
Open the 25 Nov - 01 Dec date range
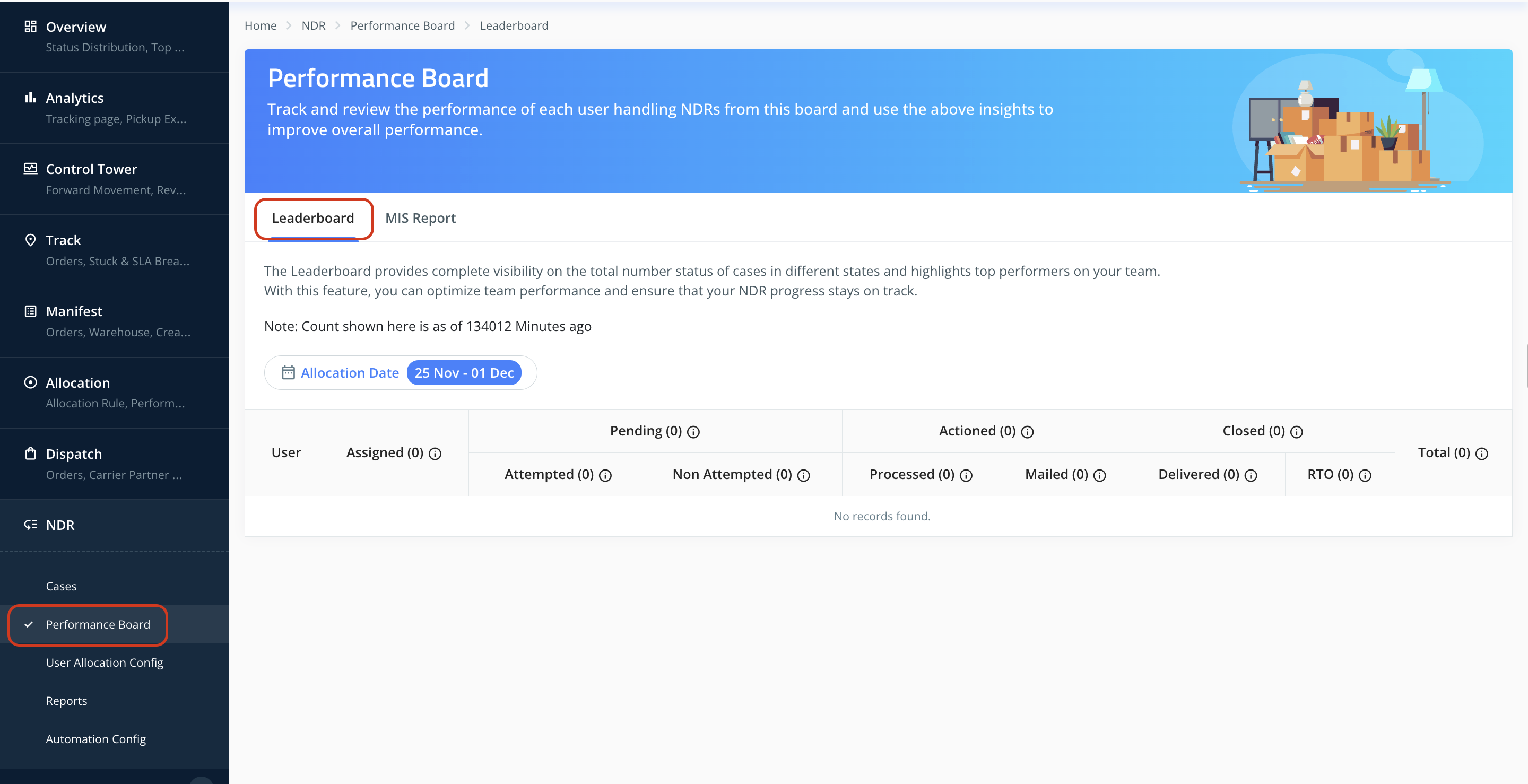(464, 372)
